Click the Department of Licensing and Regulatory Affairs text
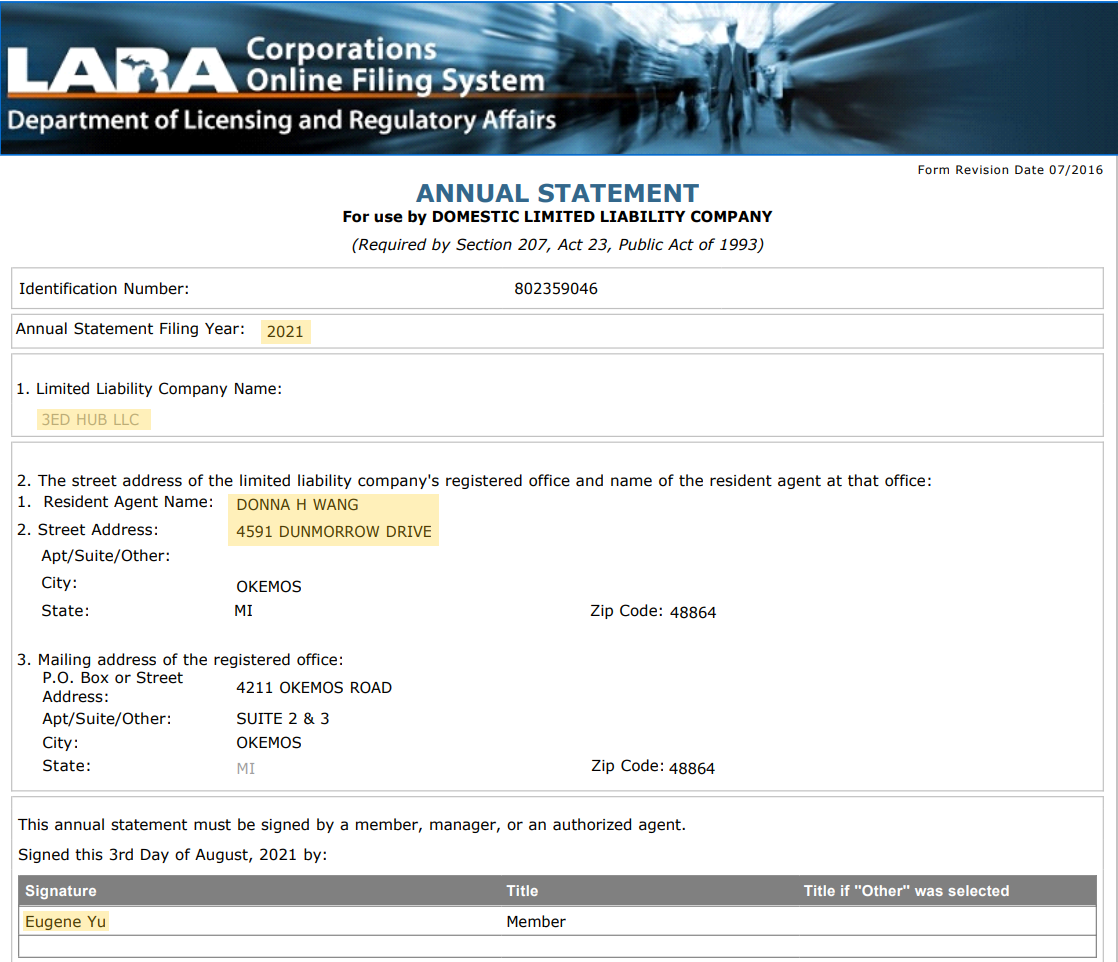The height and width of the screenshot is (962, 1118). (282, 121)
